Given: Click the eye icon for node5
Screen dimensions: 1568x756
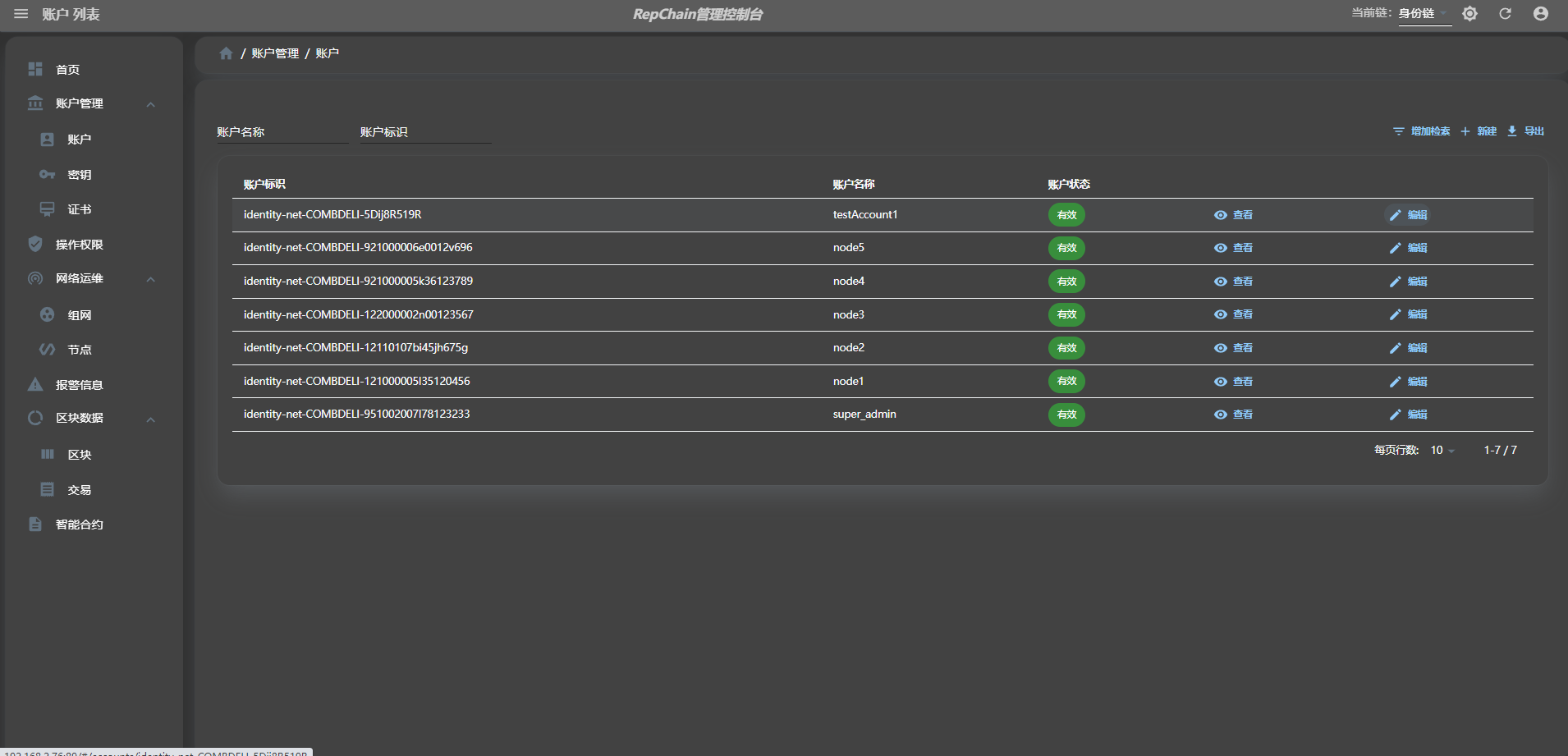Looking at the screenshot, I should (1221, 248).
